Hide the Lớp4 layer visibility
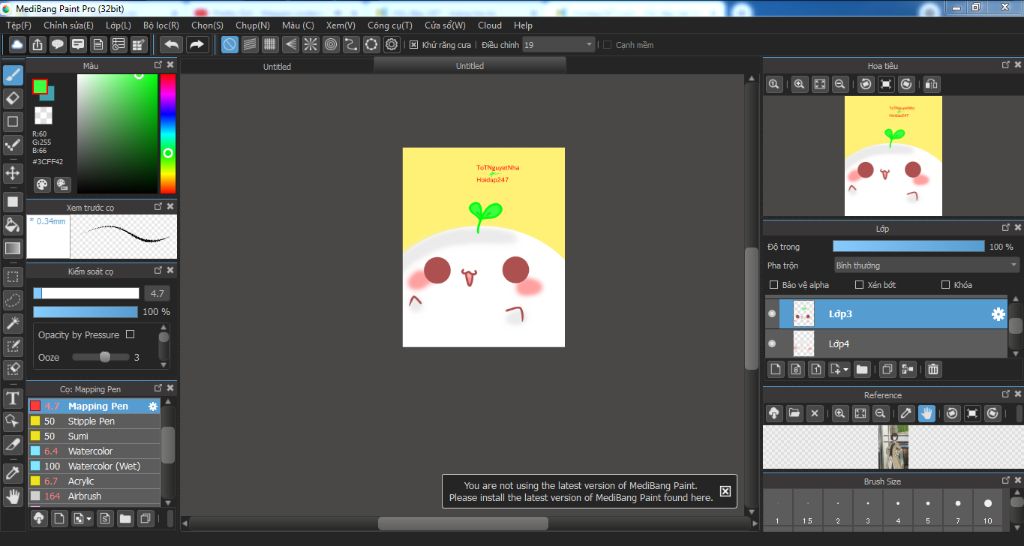The height and width of the screenshot is (546, 1024). coord(772,344)
